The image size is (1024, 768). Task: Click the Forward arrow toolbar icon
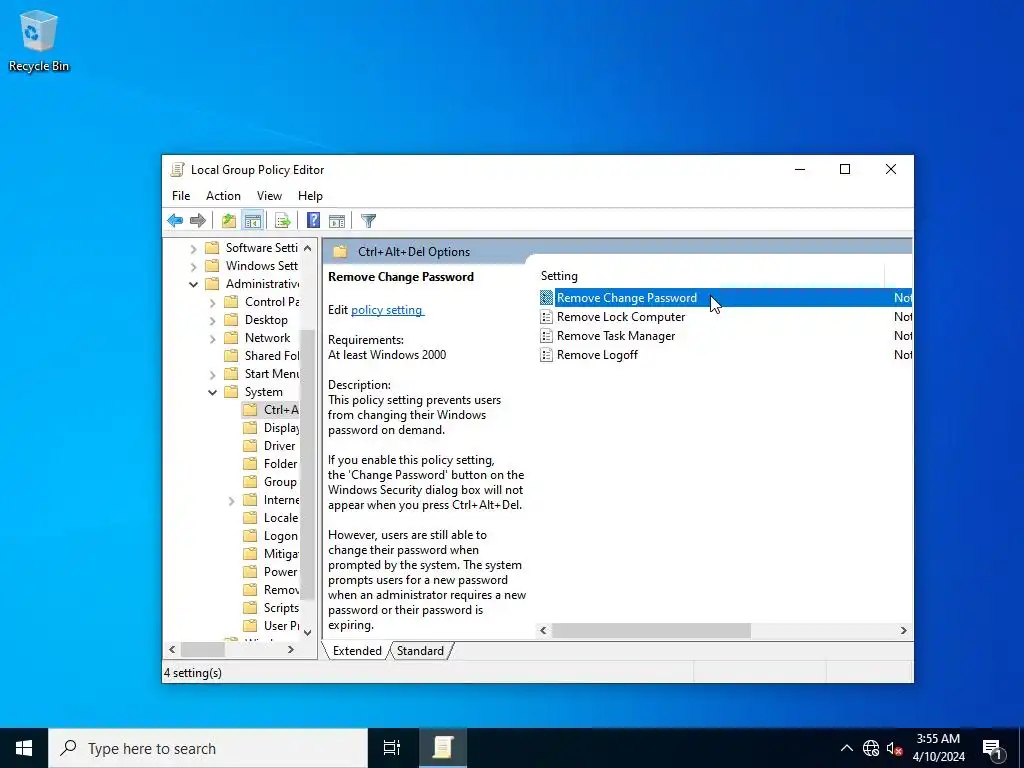point(197,221)
